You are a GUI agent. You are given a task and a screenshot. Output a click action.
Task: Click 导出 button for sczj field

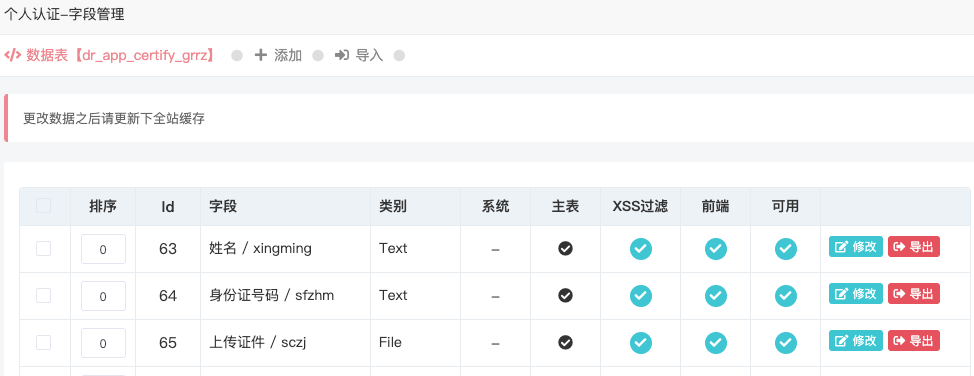pos(913,341)
